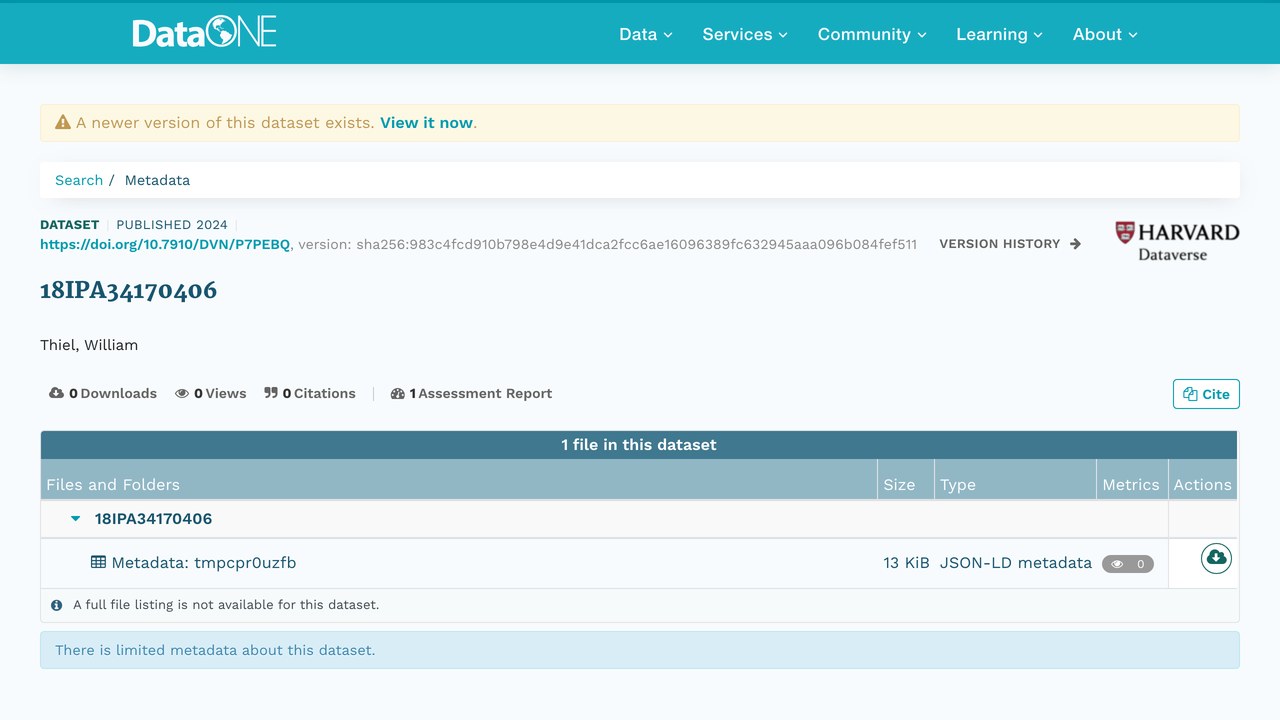Collapse the 18IPA34170406 folder caret
The width and height of the screenshot is (1280, 720).
75,519
